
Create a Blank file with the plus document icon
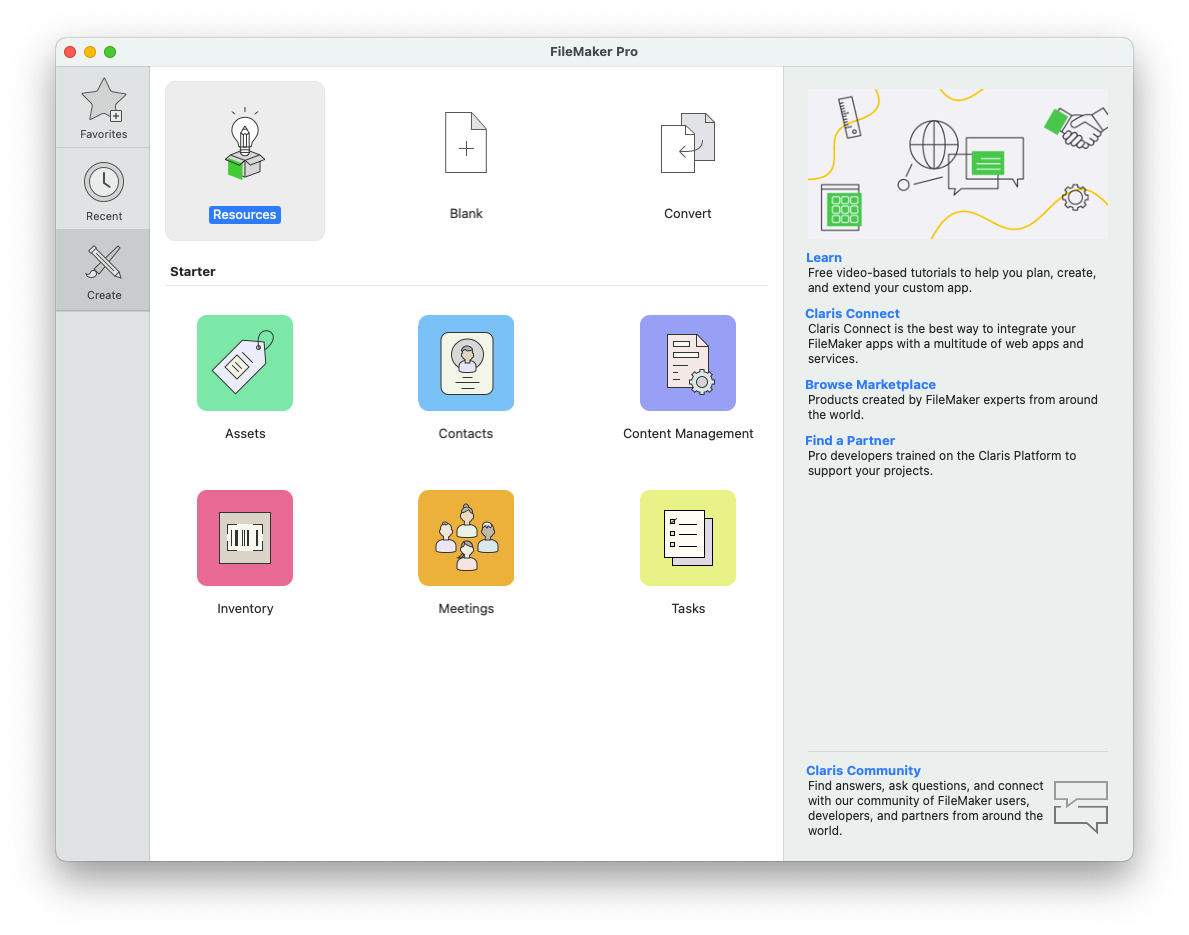pos(466,143)
